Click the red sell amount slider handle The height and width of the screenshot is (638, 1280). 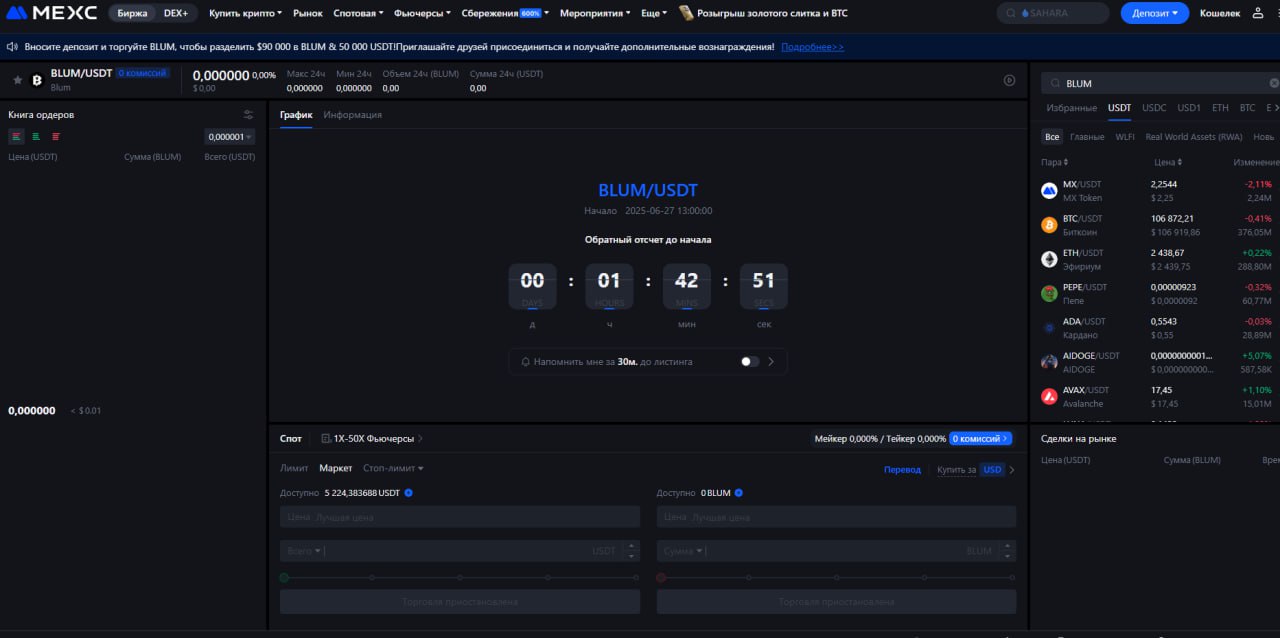[x=661, y=577]
